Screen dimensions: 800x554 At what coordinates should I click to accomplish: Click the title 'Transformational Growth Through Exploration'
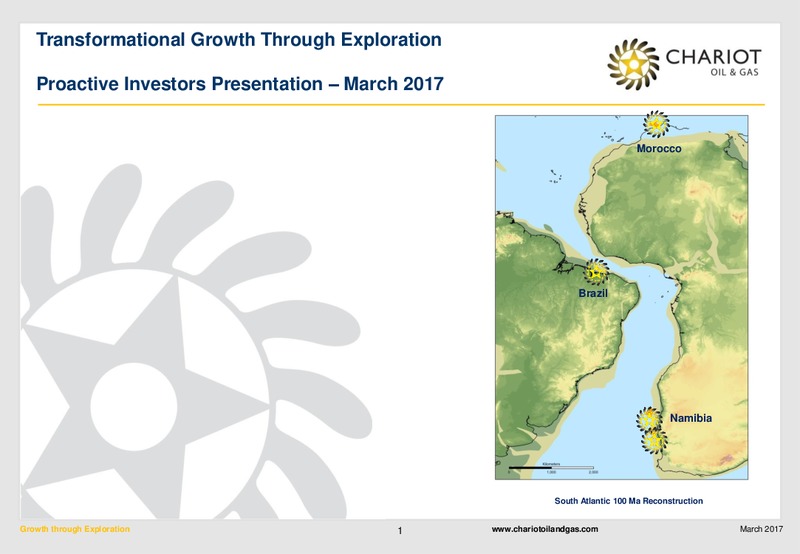[x=239, y=40]
